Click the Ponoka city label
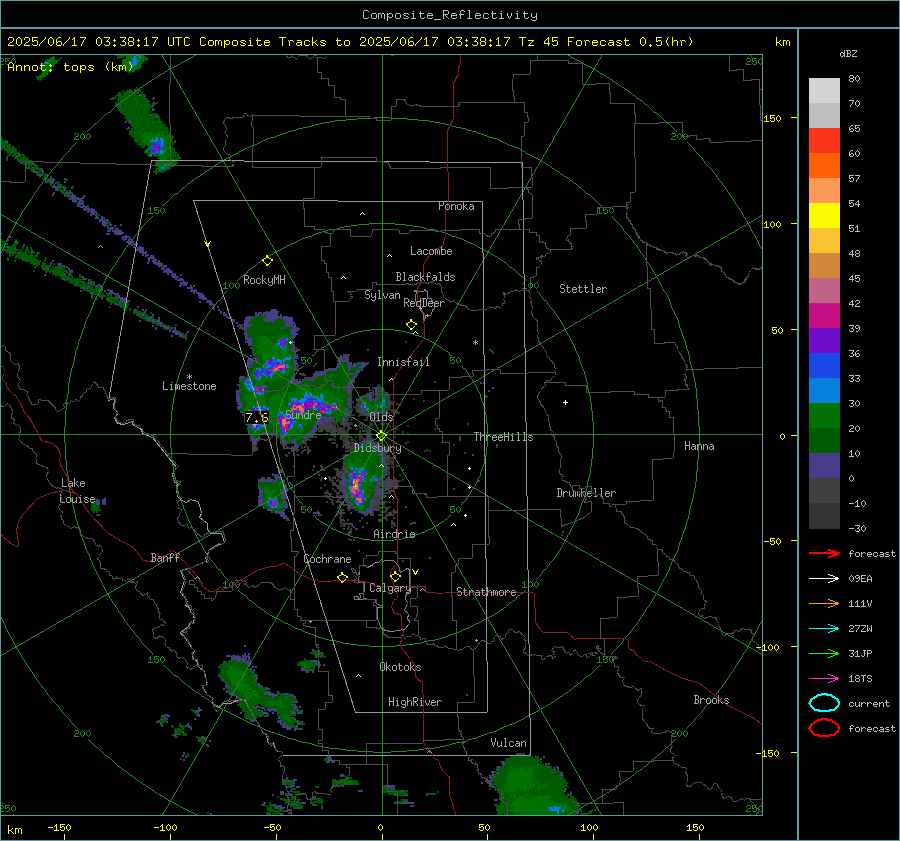This screenshot has height=841, width=900. [456, 206]
